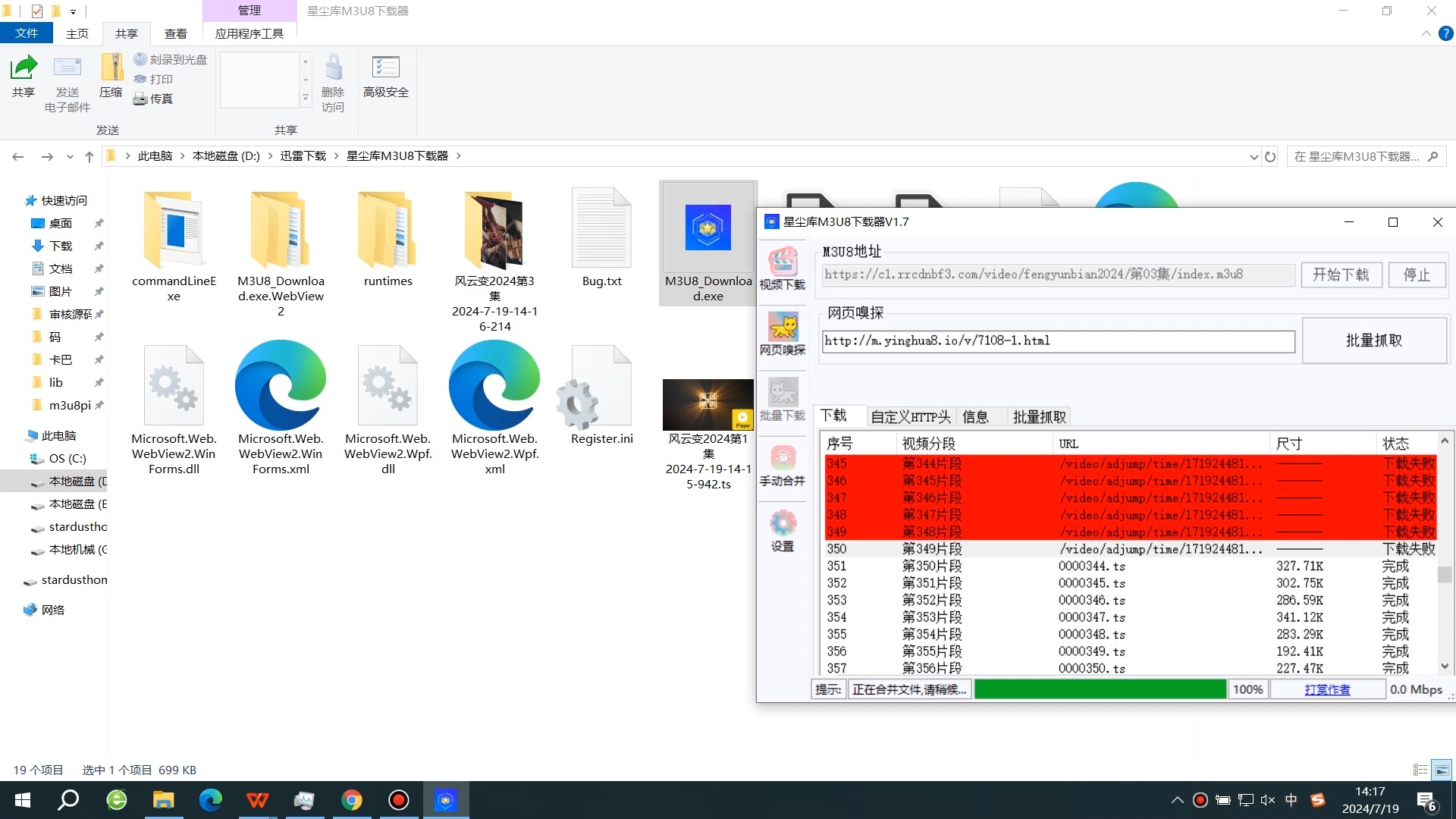Select the Register.ini file
This screenshot has width=1456, height=819.
click(601, 394)
